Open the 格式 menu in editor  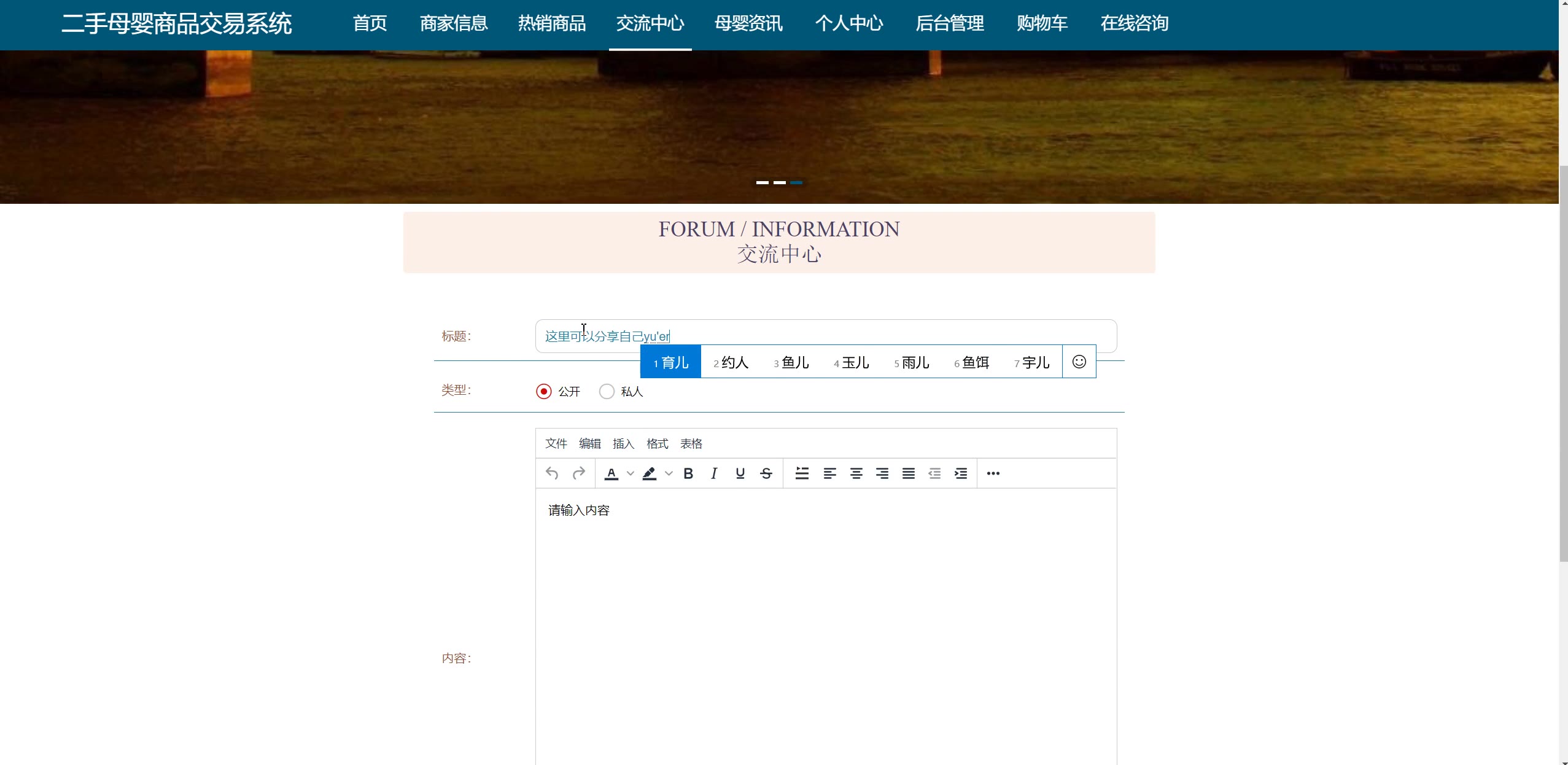(657, 443)
